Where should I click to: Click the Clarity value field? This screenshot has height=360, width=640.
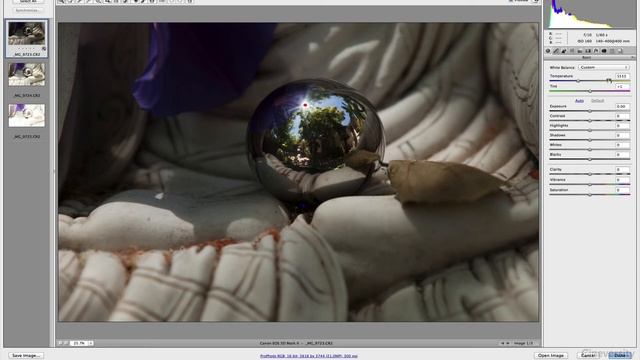[622, 169]
